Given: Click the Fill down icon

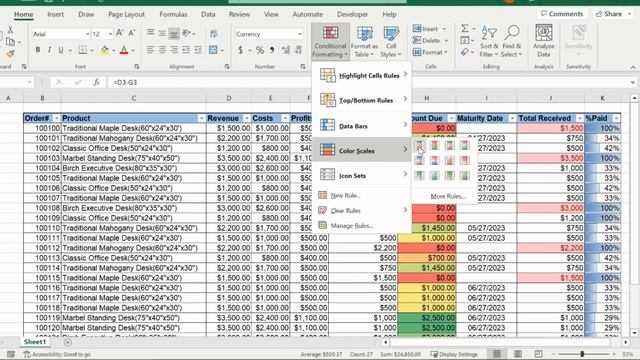Looking at the screenshot, I should (465, 40).
